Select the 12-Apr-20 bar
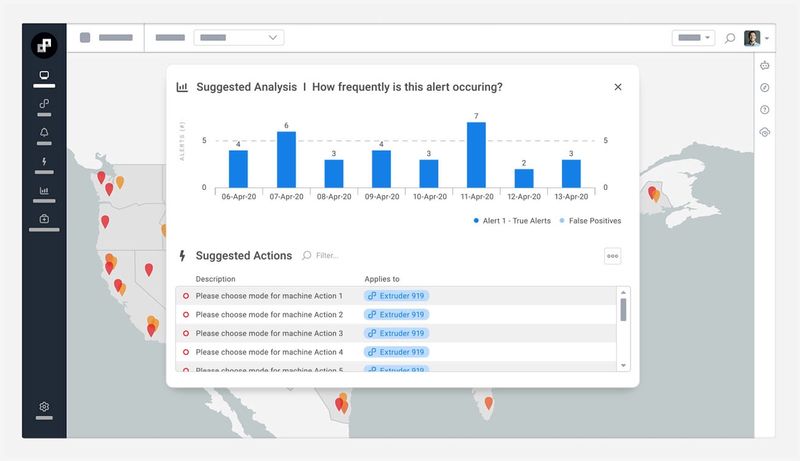Image resolution: width=800 pixels, height=461 pixels. tap(524, 178)
